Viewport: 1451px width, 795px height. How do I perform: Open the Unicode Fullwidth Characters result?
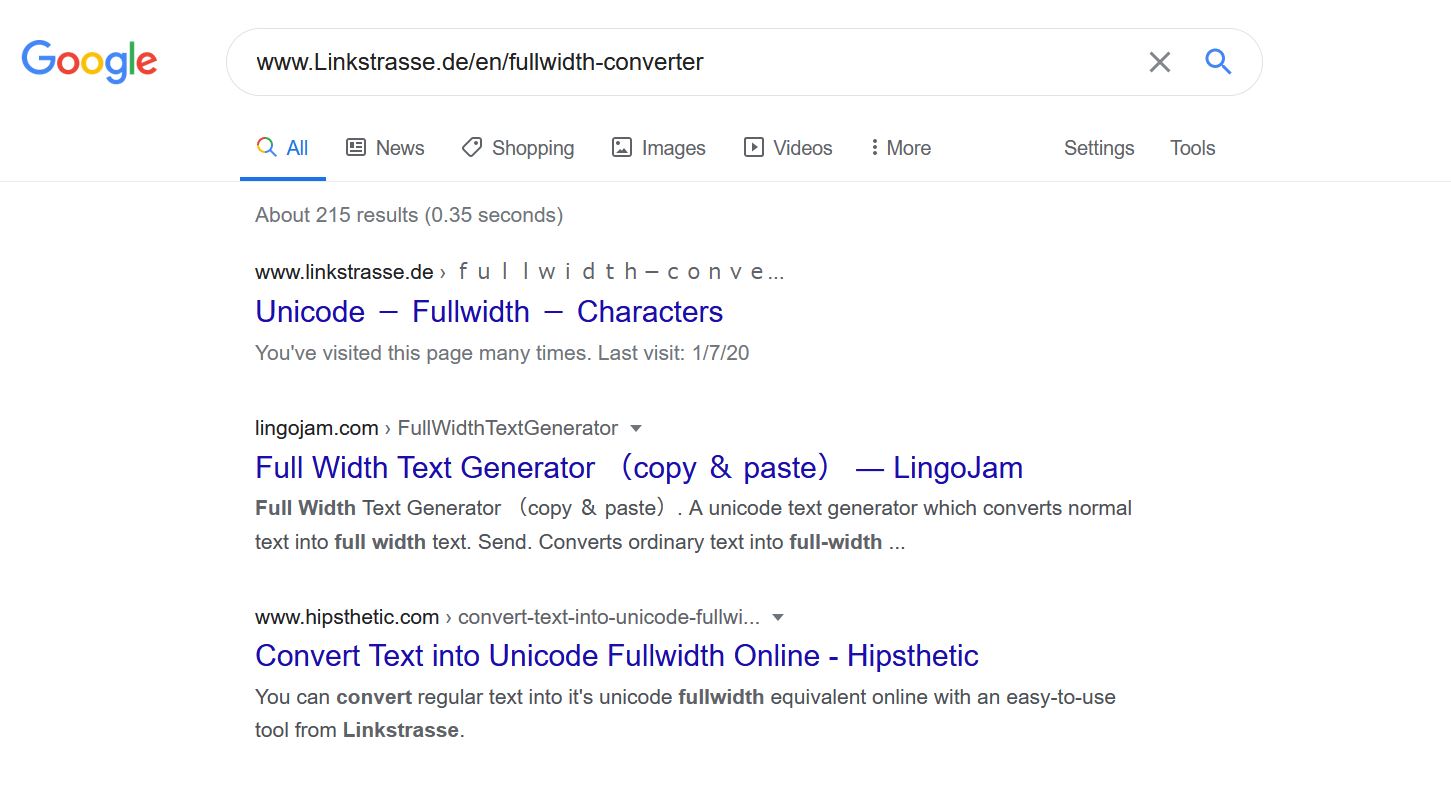(489, 312)
